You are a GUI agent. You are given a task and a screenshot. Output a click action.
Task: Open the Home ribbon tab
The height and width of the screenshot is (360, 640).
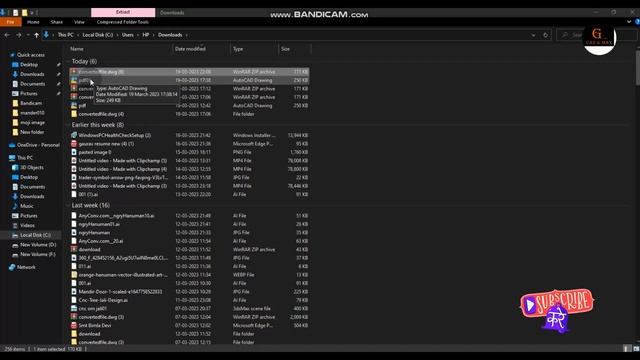(x=33, y=22)
